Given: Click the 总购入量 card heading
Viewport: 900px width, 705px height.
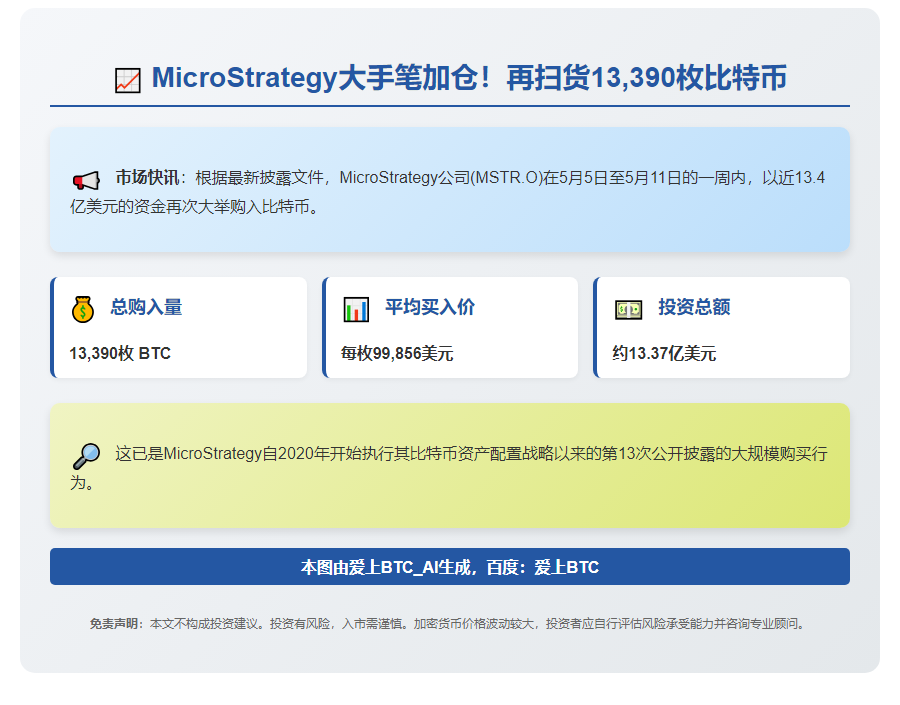Looking at the screenshot, I should (146, 307).
